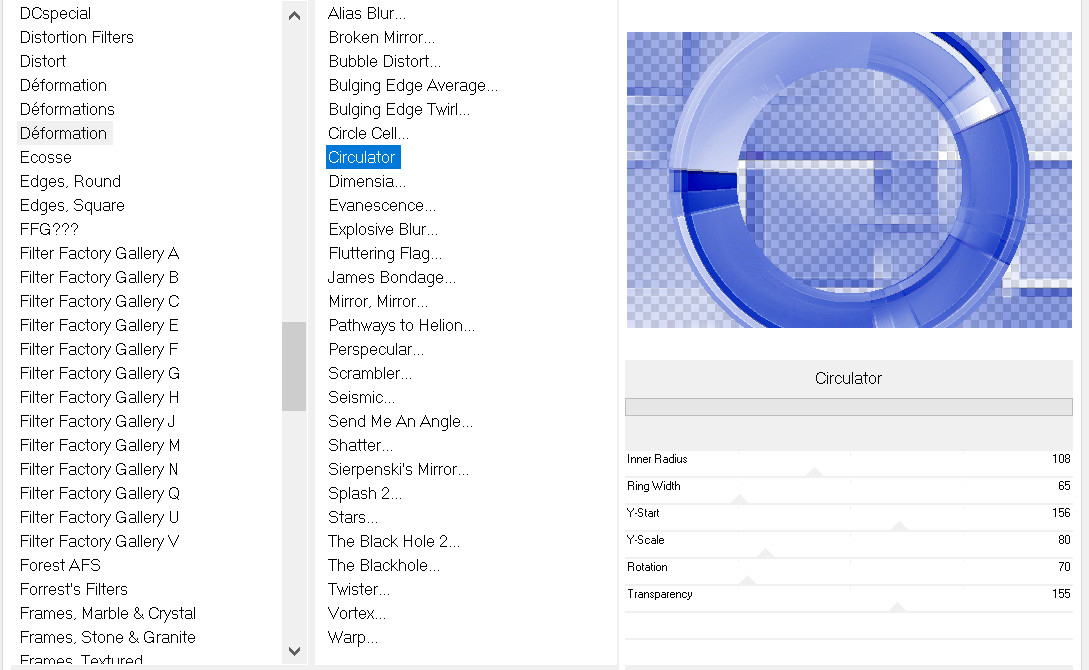The image size is (1089, 670).
Task: Pick the Fluttering Flag filter
Action: 385,253
